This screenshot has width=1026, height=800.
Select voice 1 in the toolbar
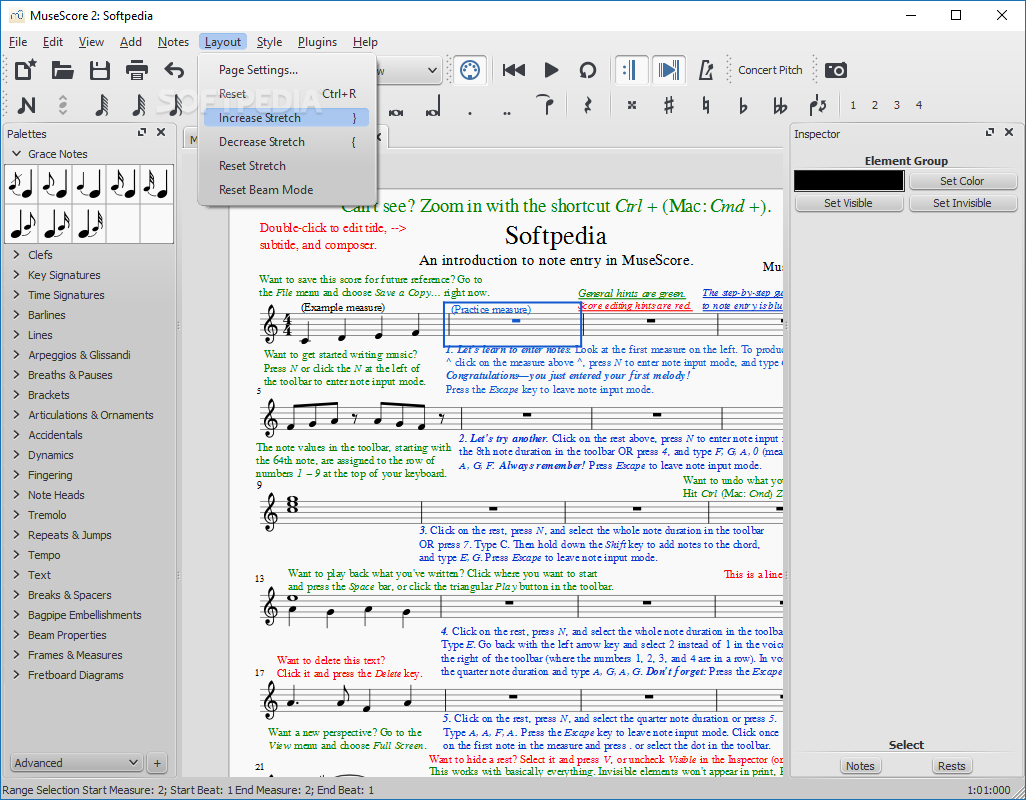[x=853, y=105]
